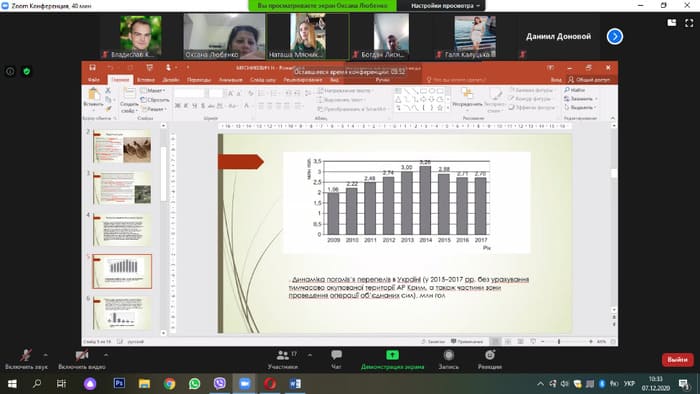Leave the meeting with Выйти
Screen dimensions: 700x394
[x=677, y=360]
